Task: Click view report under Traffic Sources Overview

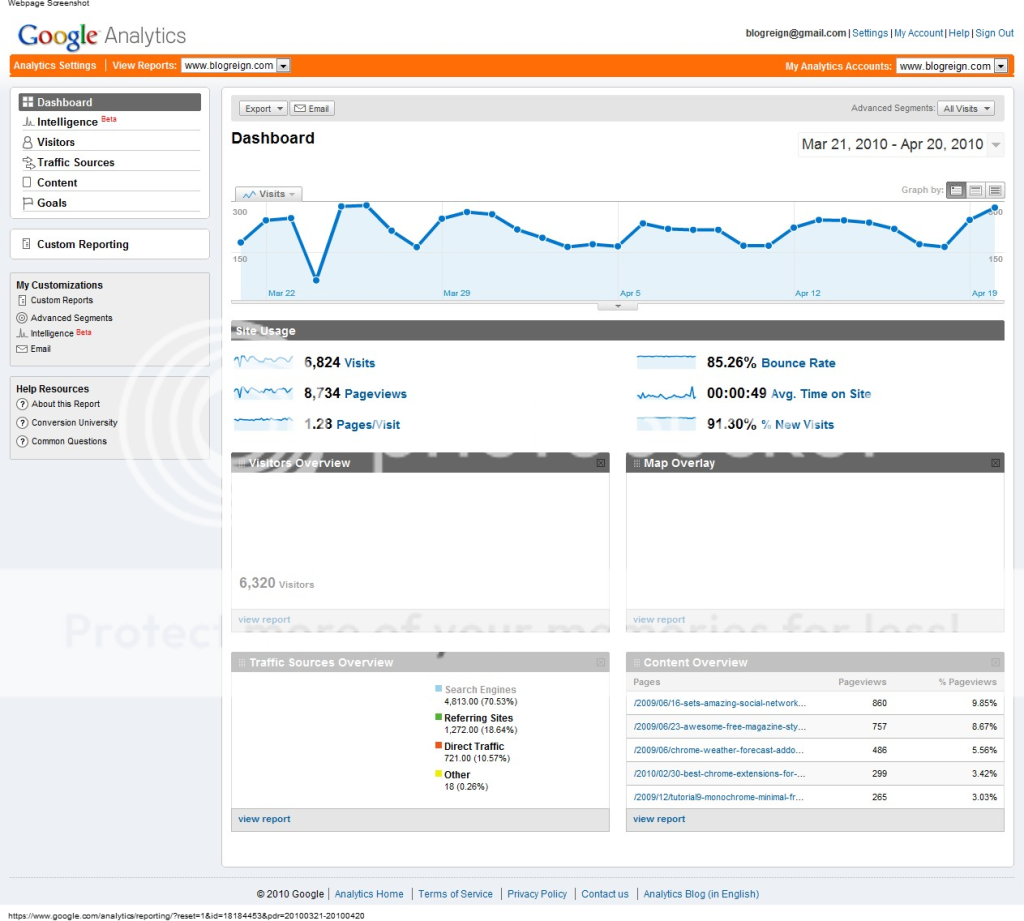Action: (264, 819)
